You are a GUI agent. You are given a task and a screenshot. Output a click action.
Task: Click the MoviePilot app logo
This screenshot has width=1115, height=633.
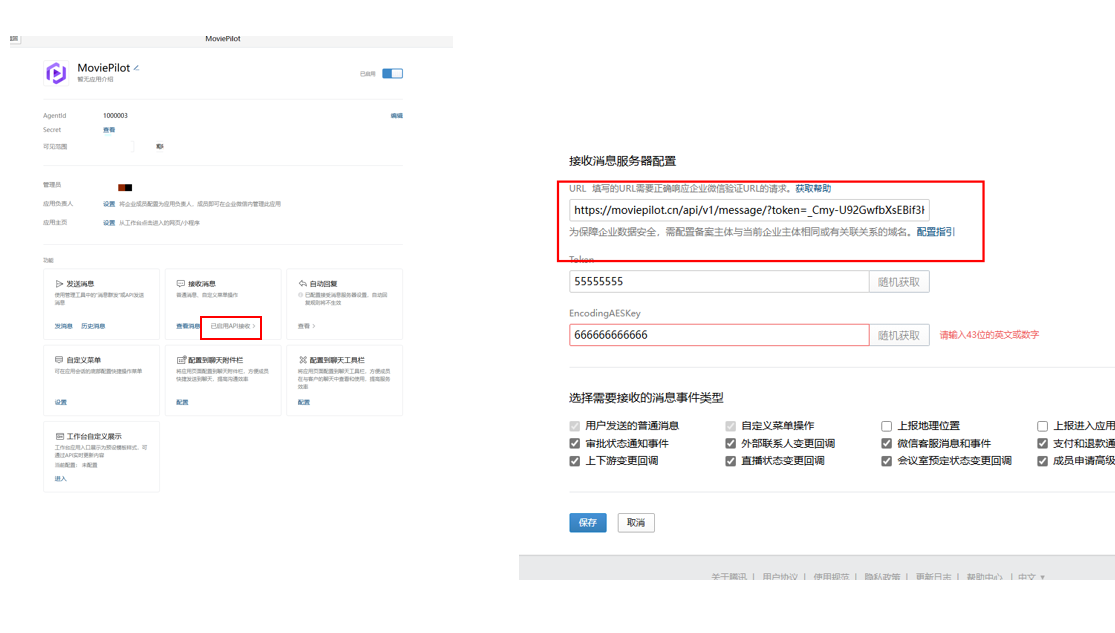pyautogui.click(x=55, y=73)
